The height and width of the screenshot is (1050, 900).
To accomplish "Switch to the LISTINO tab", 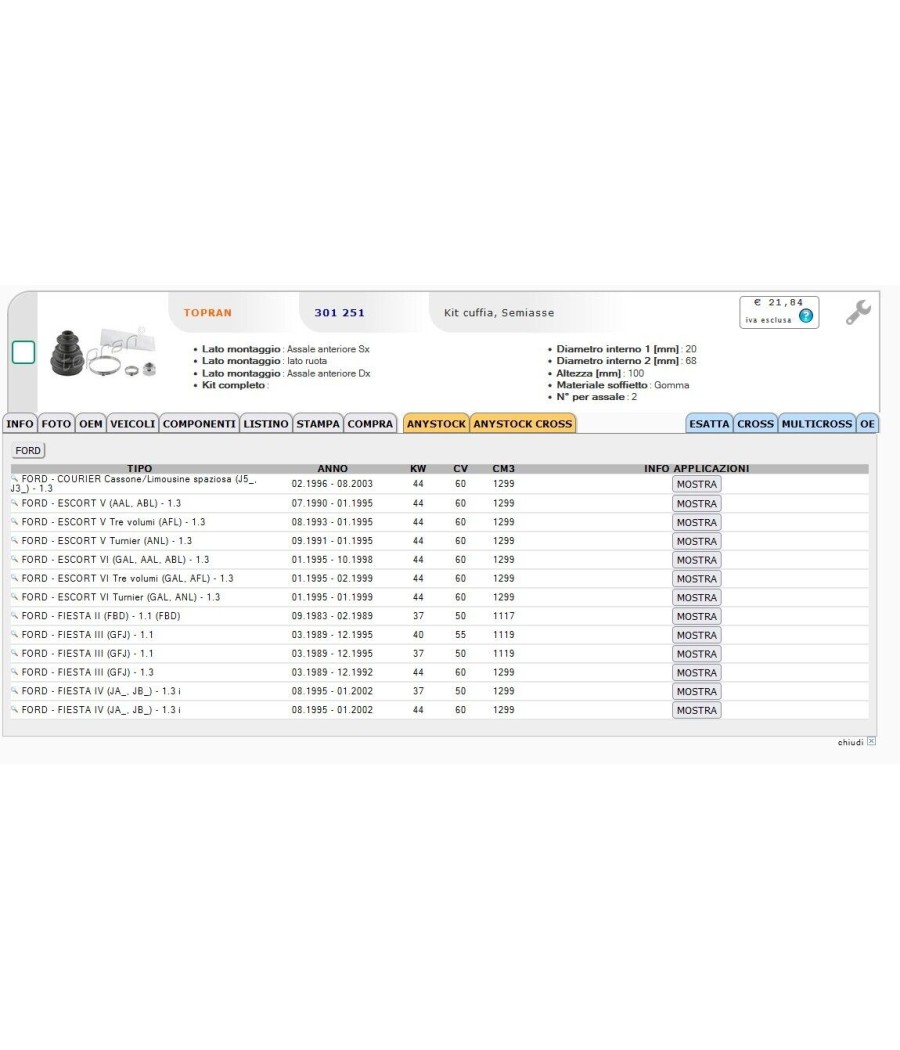I will pos(266,424).
